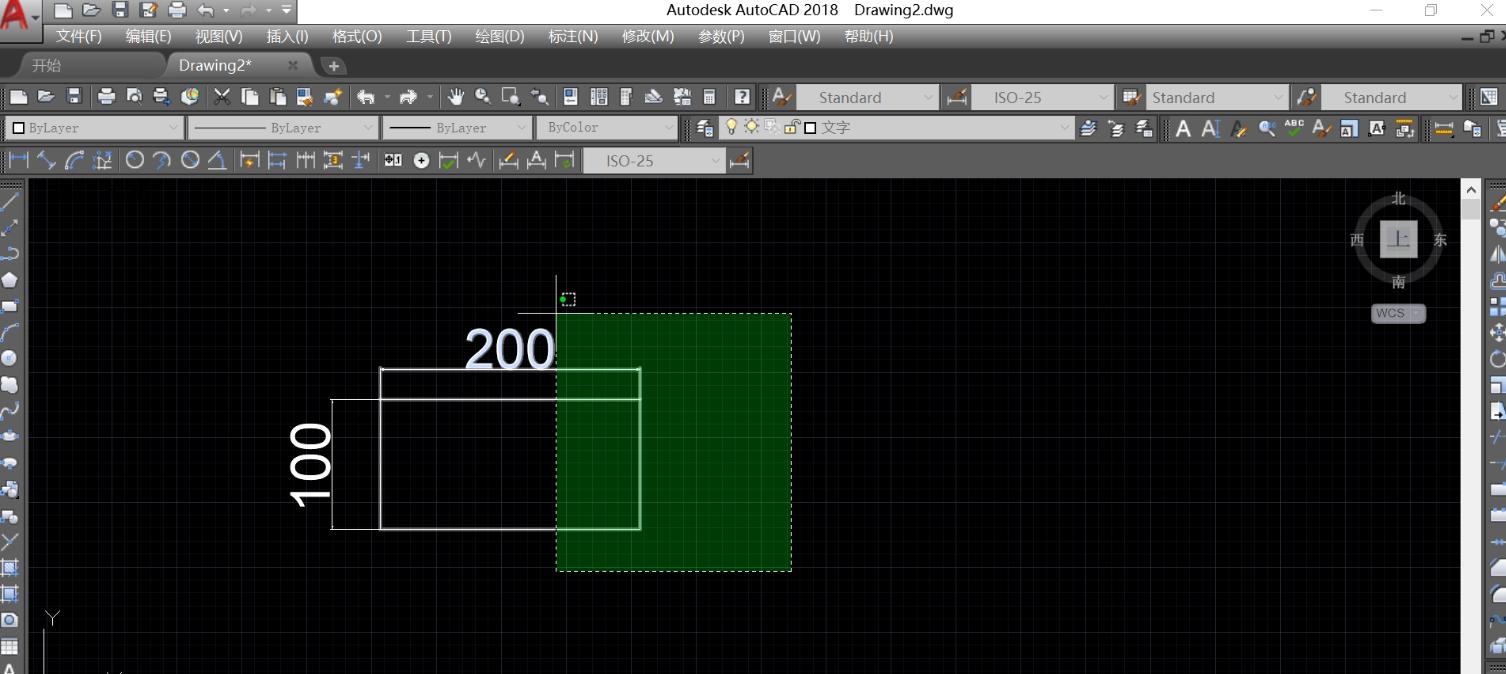This screenshot has height=674, width=1506.
Task: Expand top ISO-25 dimension style dropdown
Action: pyautogui.click(x=1041, y=97)
